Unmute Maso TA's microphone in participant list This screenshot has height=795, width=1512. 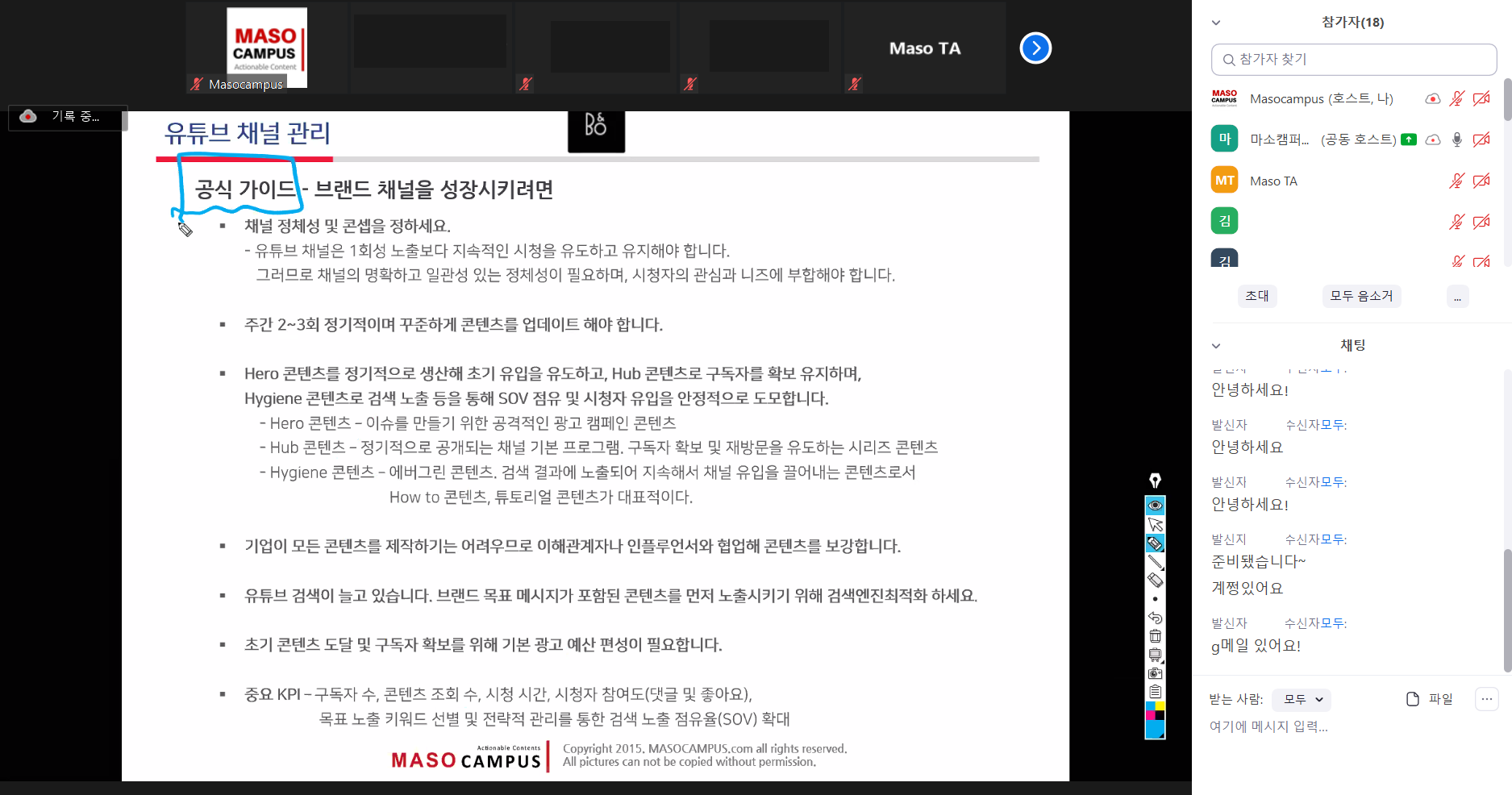pos(1456,181)
